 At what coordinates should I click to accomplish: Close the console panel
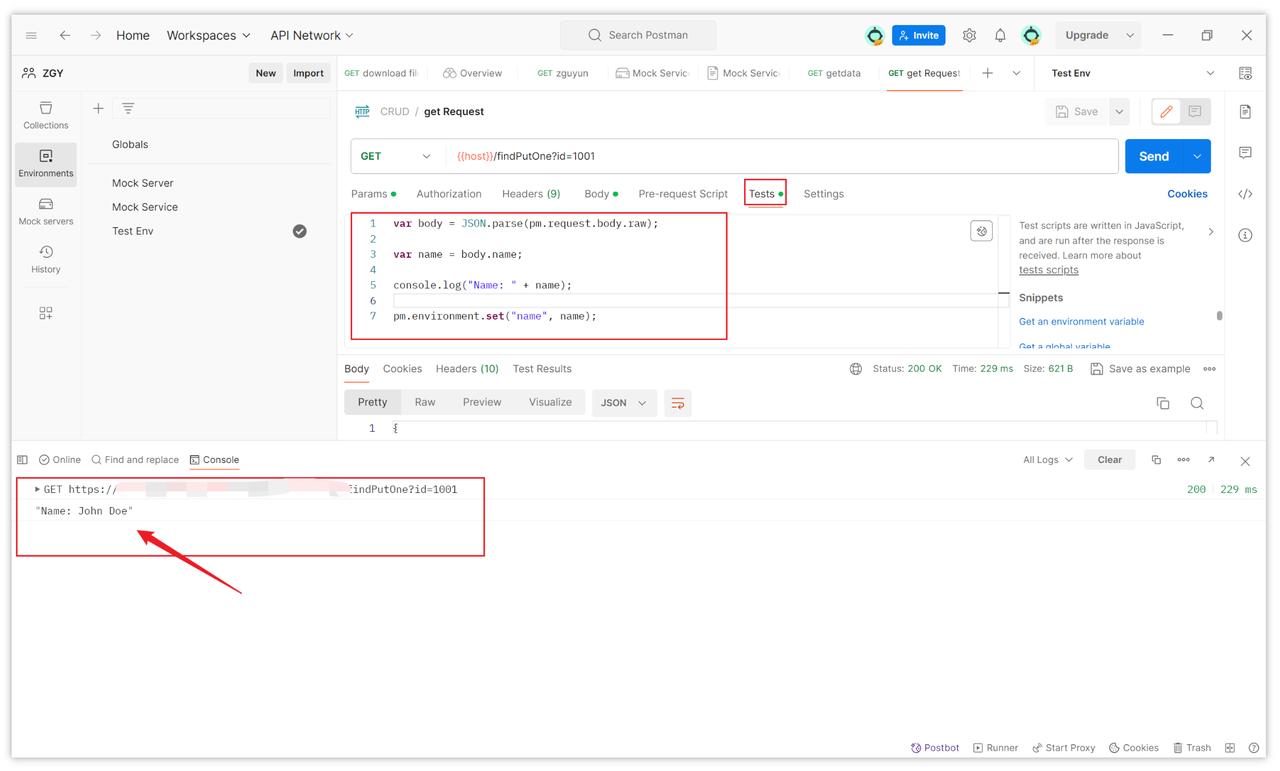click(1245, 461)
